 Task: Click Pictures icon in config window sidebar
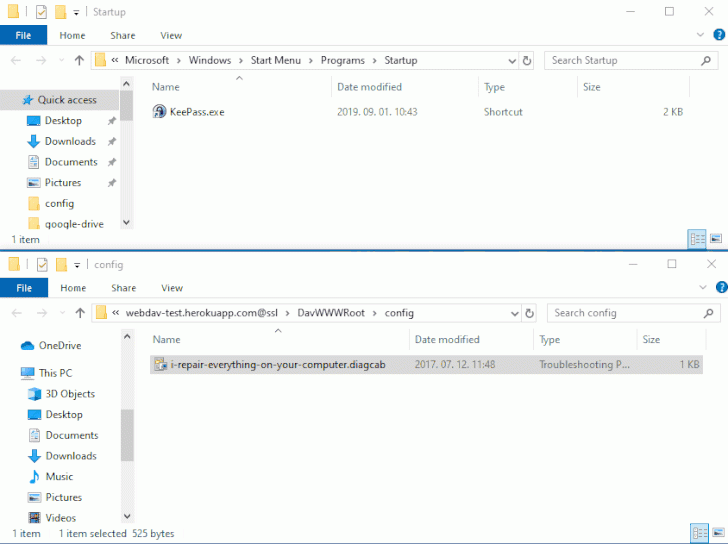point(34,497)
